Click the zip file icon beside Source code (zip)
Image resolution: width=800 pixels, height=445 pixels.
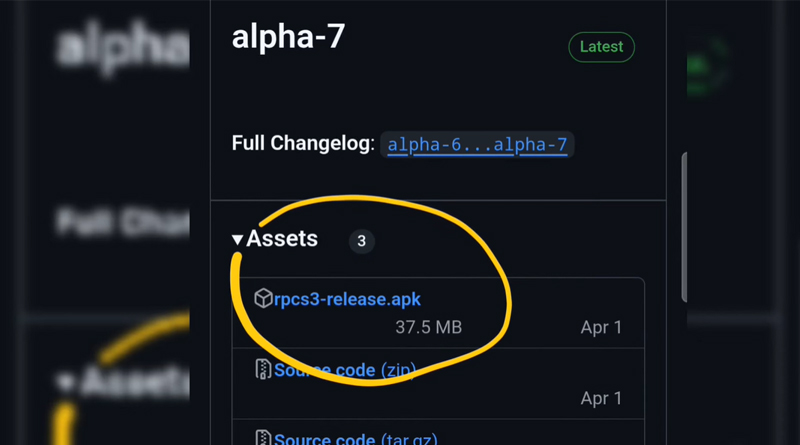pos(263,369)
